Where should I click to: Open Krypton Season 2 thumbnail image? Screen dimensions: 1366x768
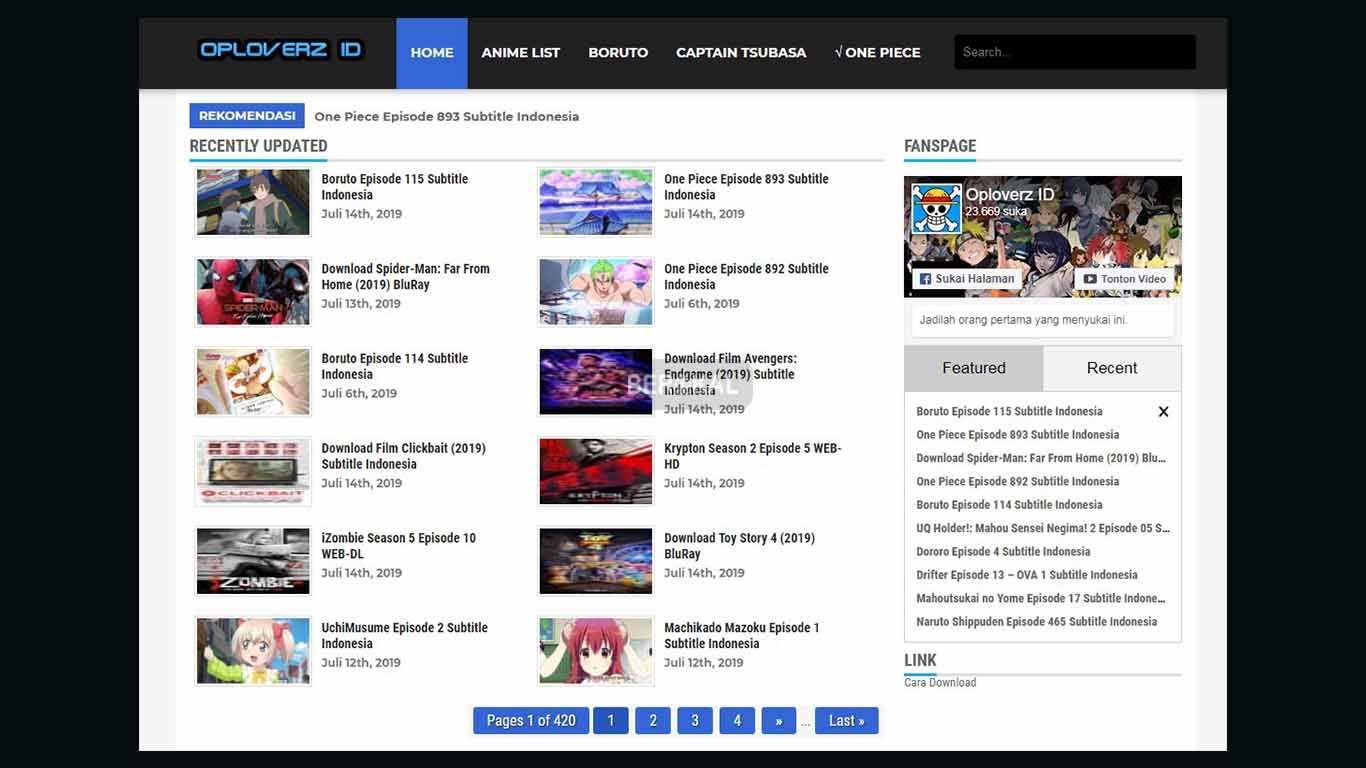coord(596,471)
